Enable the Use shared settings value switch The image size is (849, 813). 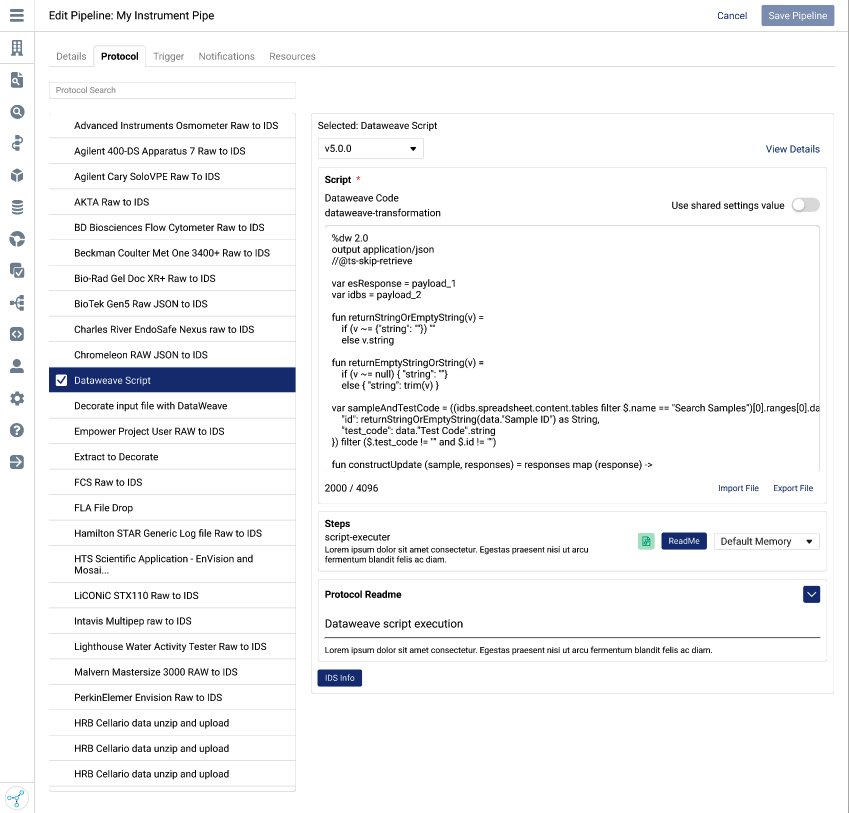(804, 204)
